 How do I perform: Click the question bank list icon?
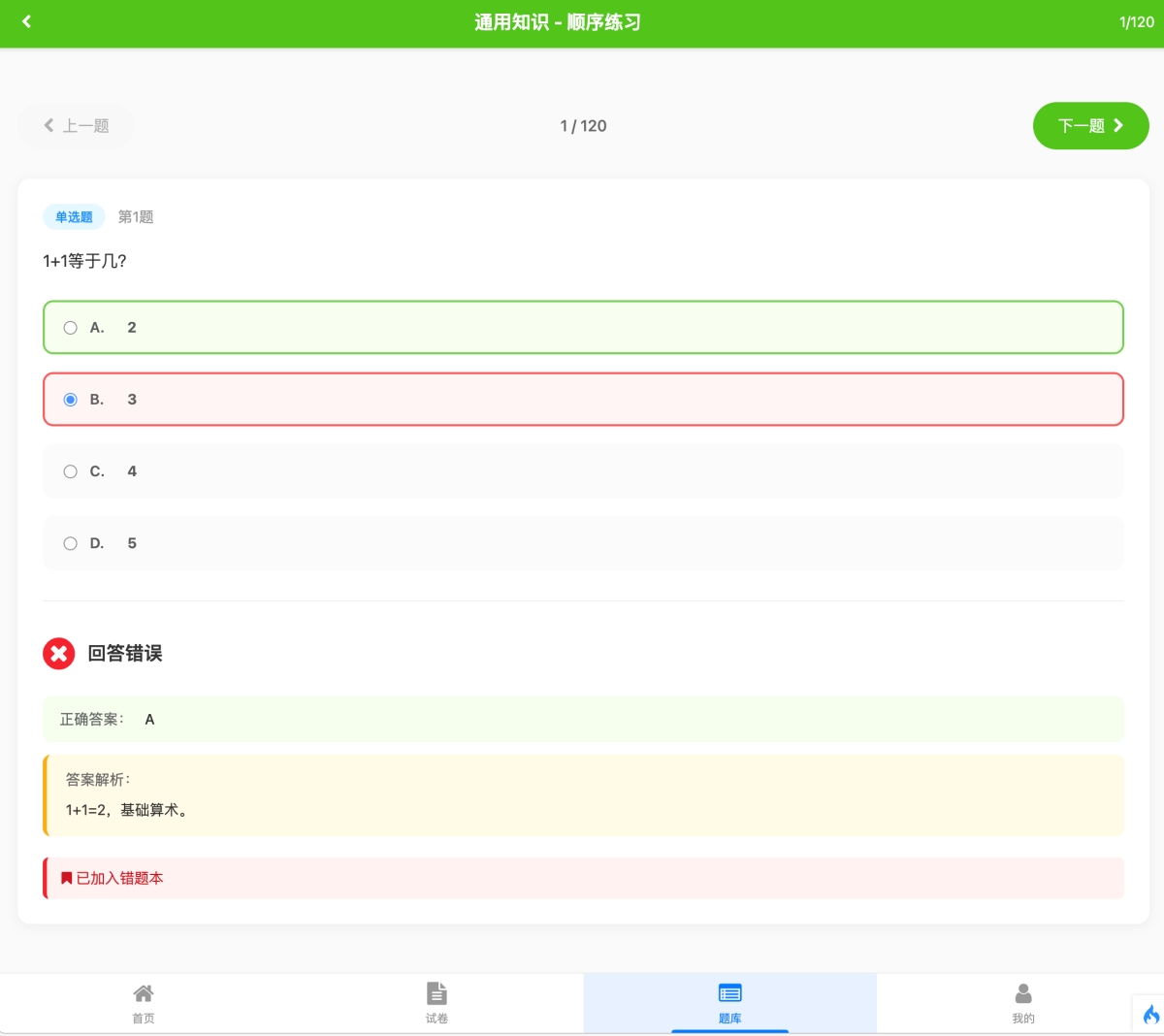729,993
